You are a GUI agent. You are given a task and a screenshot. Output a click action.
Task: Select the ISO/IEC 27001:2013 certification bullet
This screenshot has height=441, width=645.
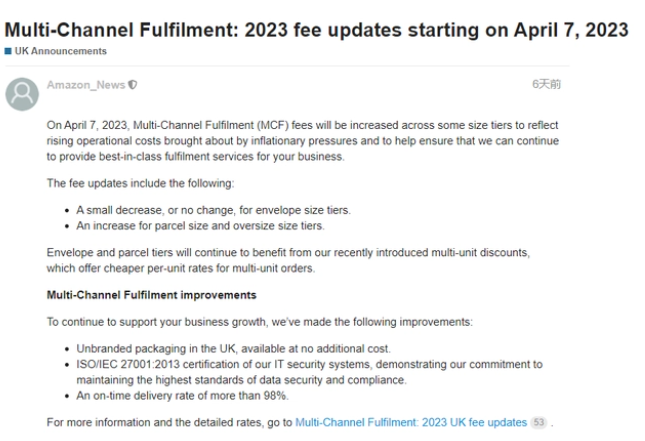309,372
